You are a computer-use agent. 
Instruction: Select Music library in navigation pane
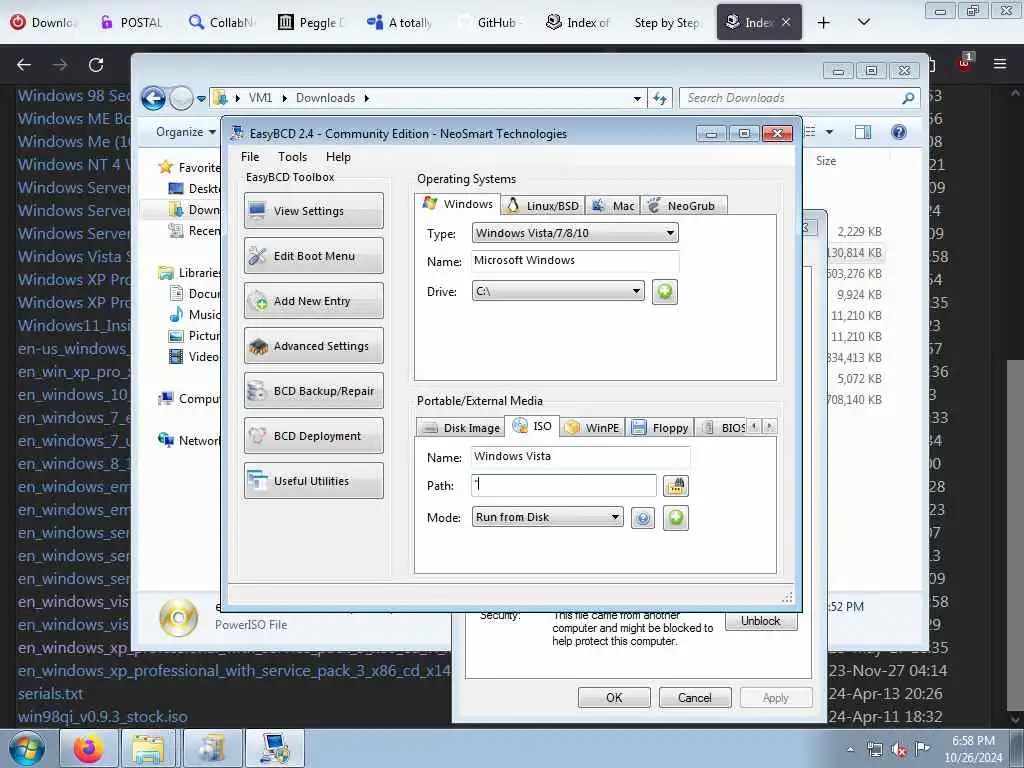pos(195,314)
